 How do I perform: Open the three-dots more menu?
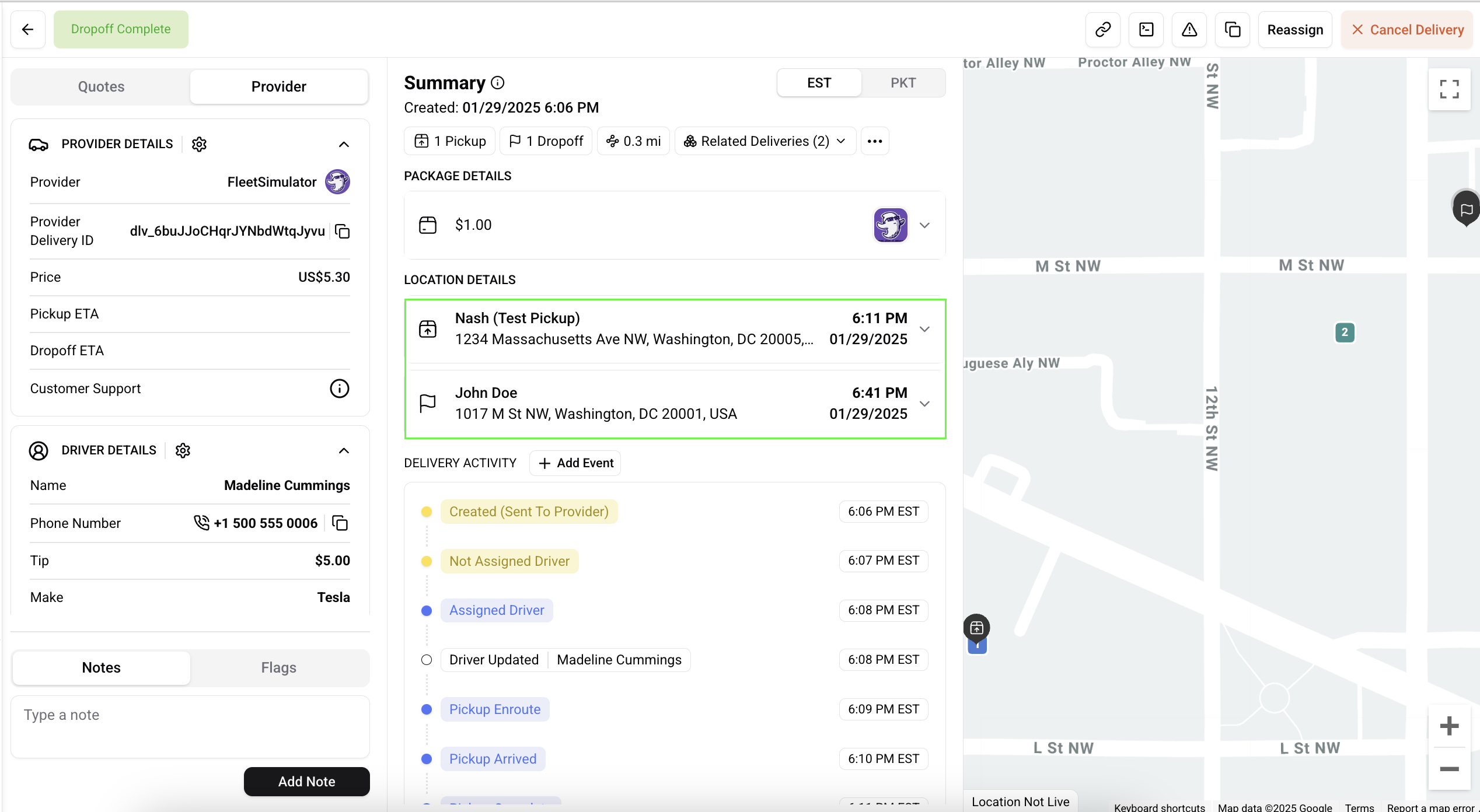874,141
